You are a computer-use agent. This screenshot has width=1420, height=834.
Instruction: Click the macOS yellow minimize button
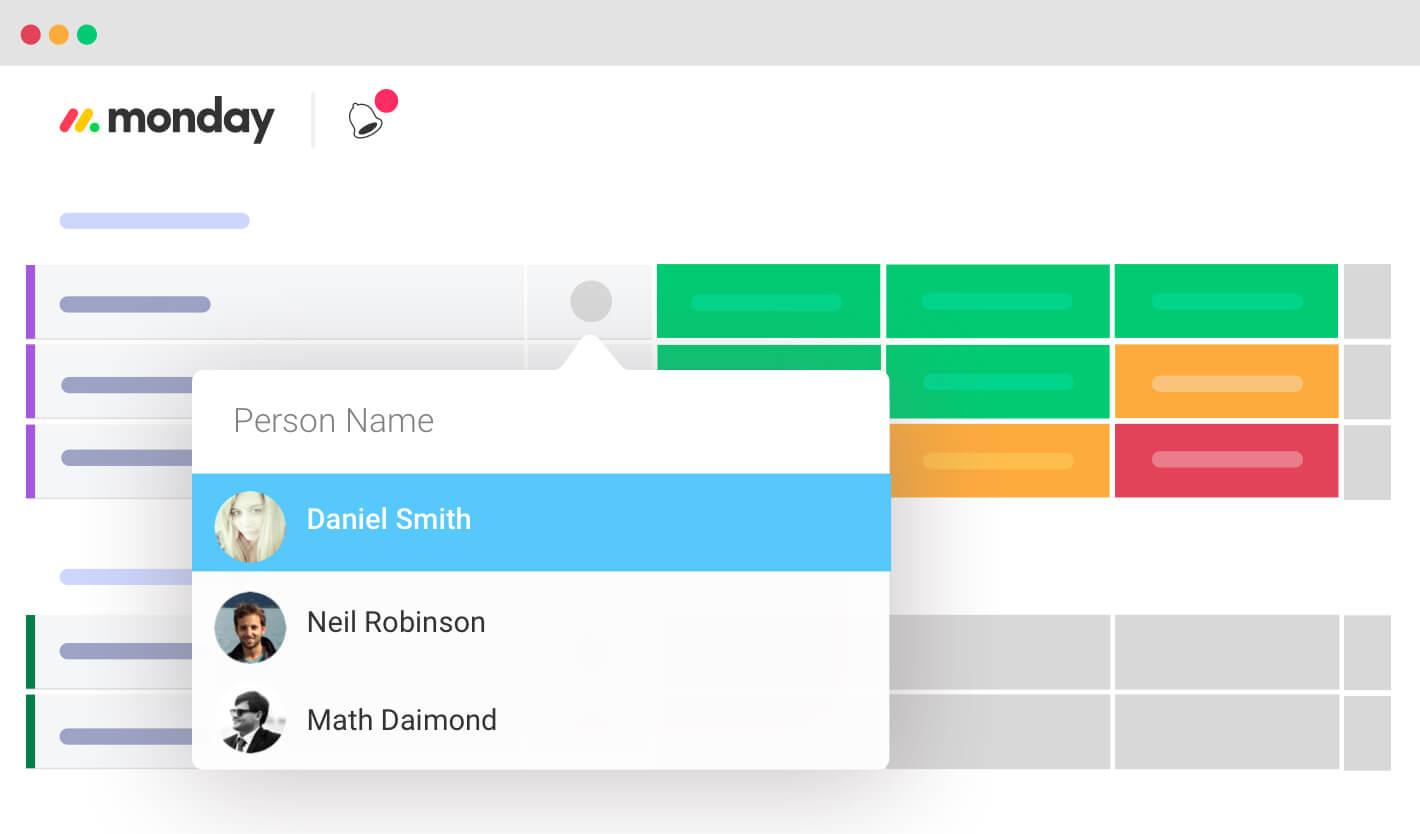(x=59, y=34)
